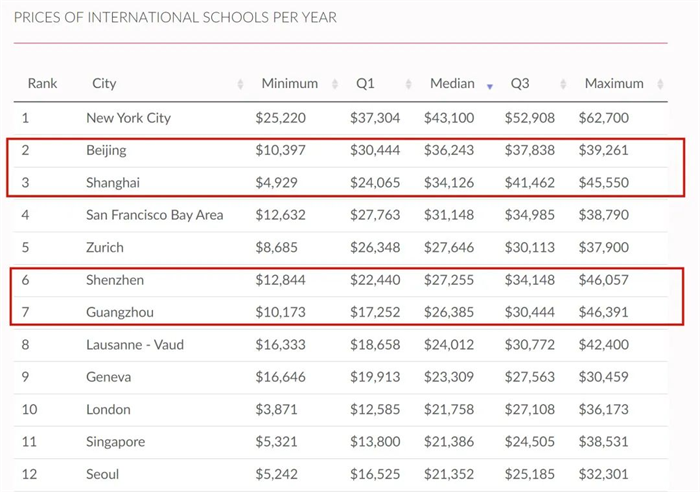Select the Zurich table row
Screen dimensions: 700x492
coord(341,248)
